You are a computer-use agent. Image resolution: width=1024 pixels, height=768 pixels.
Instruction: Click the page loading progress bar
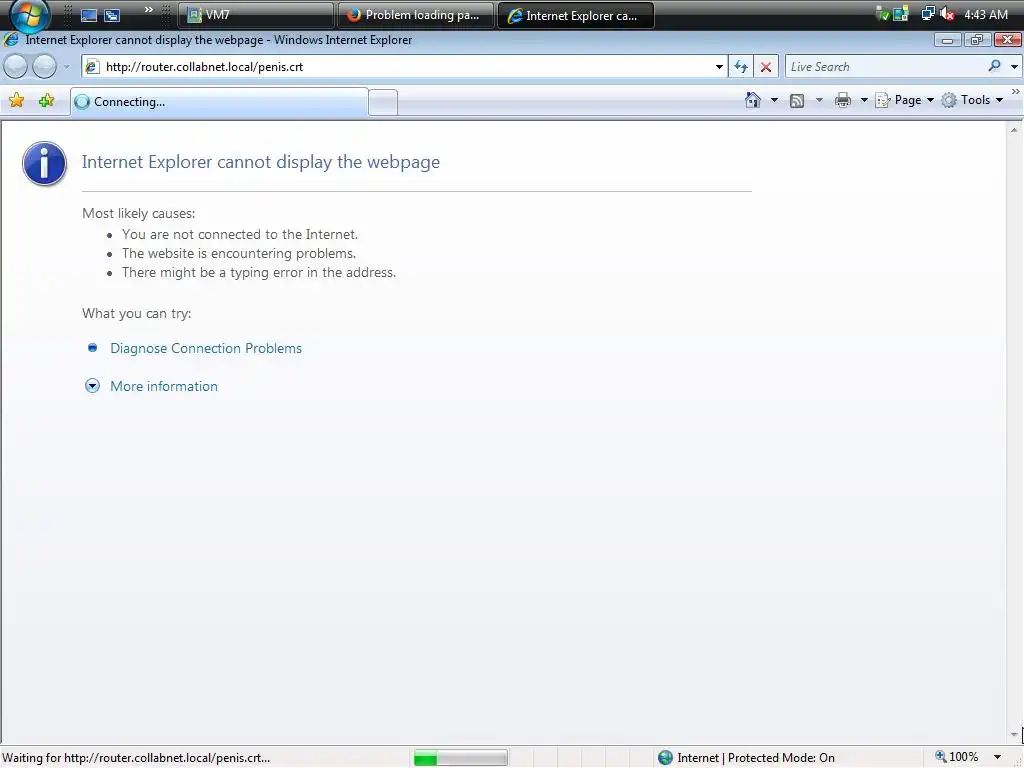pyautogui.click(x=460, y=758)
